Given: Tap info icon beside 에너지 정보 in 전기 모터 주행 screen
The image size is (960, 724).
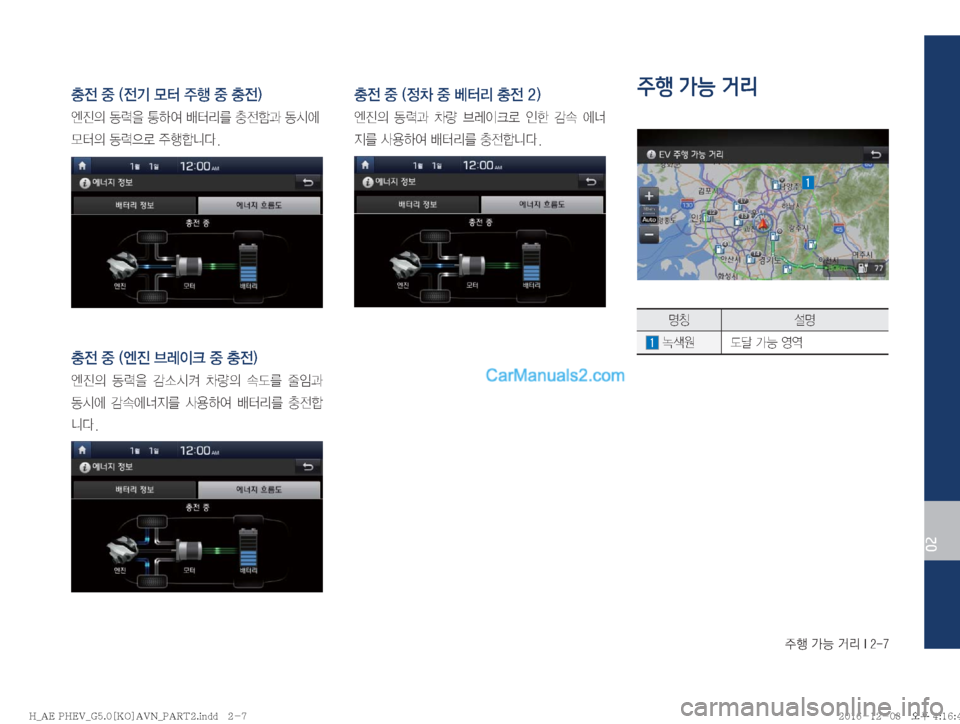Looking at the screenshot, I should 84,182.
